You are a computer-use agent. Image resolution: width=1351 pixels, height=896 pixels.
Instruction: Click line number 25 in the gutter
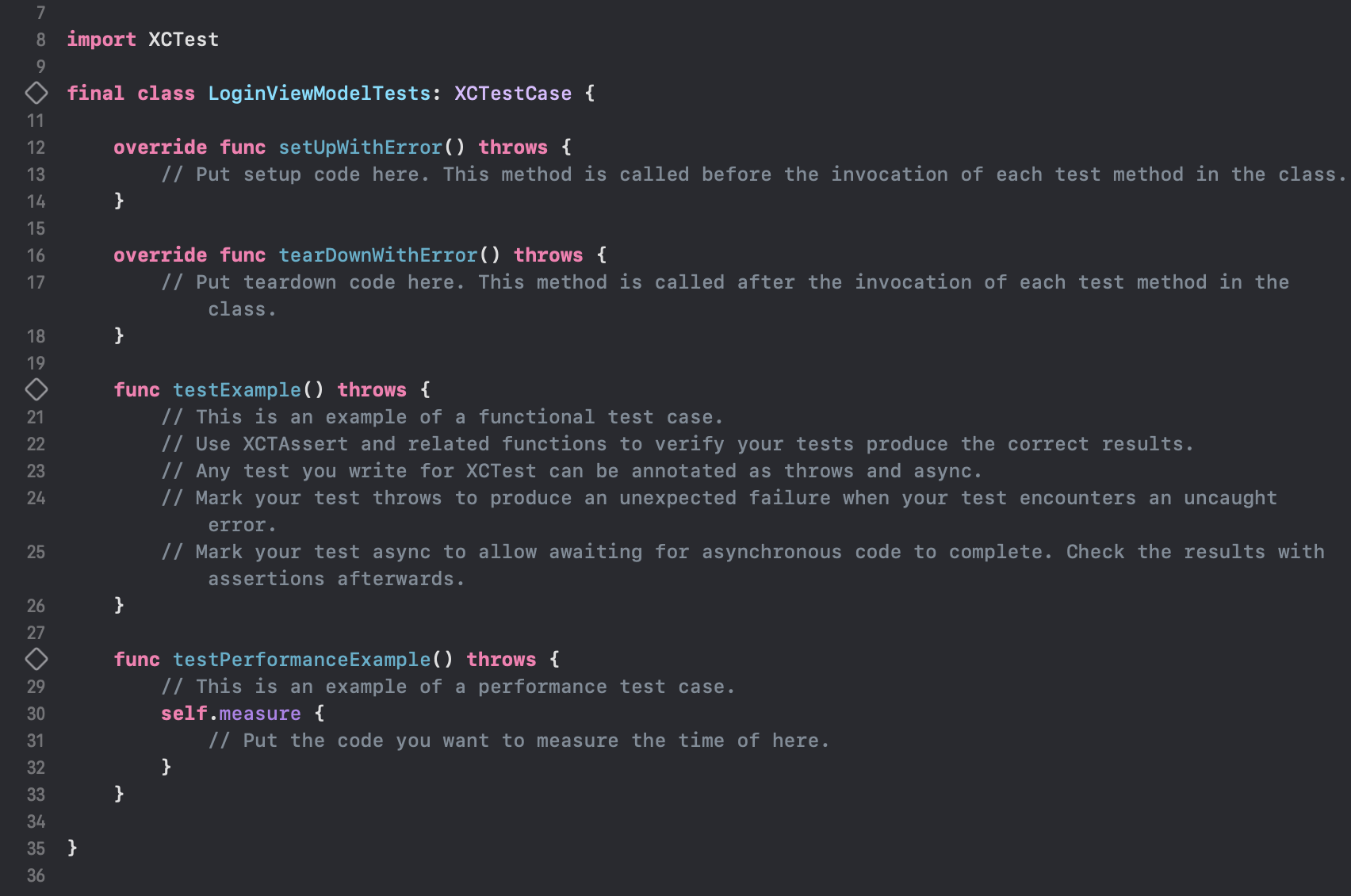36,552
